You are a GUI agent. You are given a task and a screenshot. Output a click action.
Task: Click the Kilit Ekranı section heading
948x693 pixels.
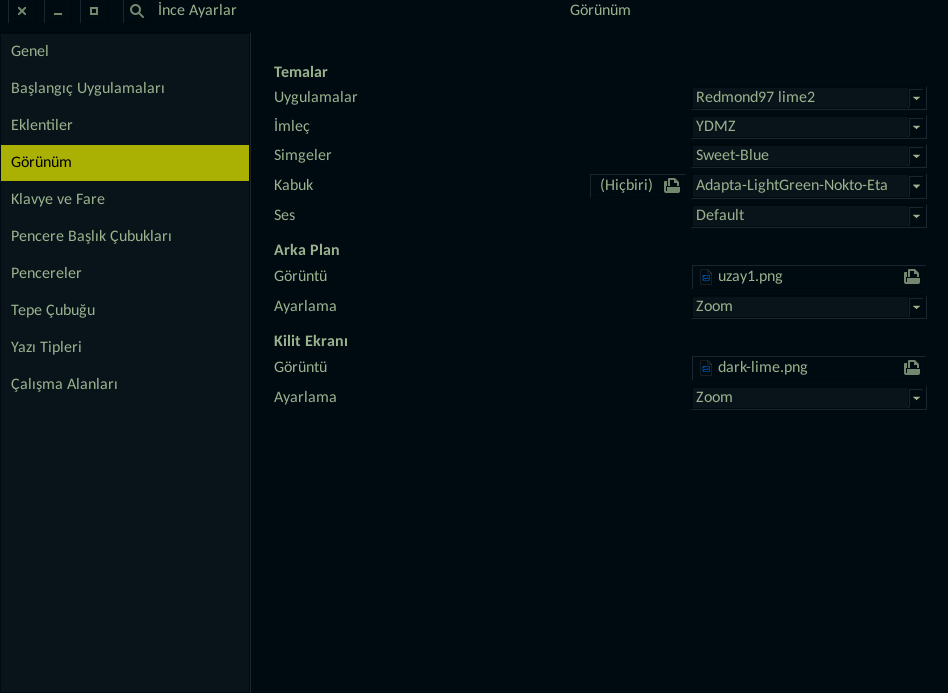coord(311,341)
